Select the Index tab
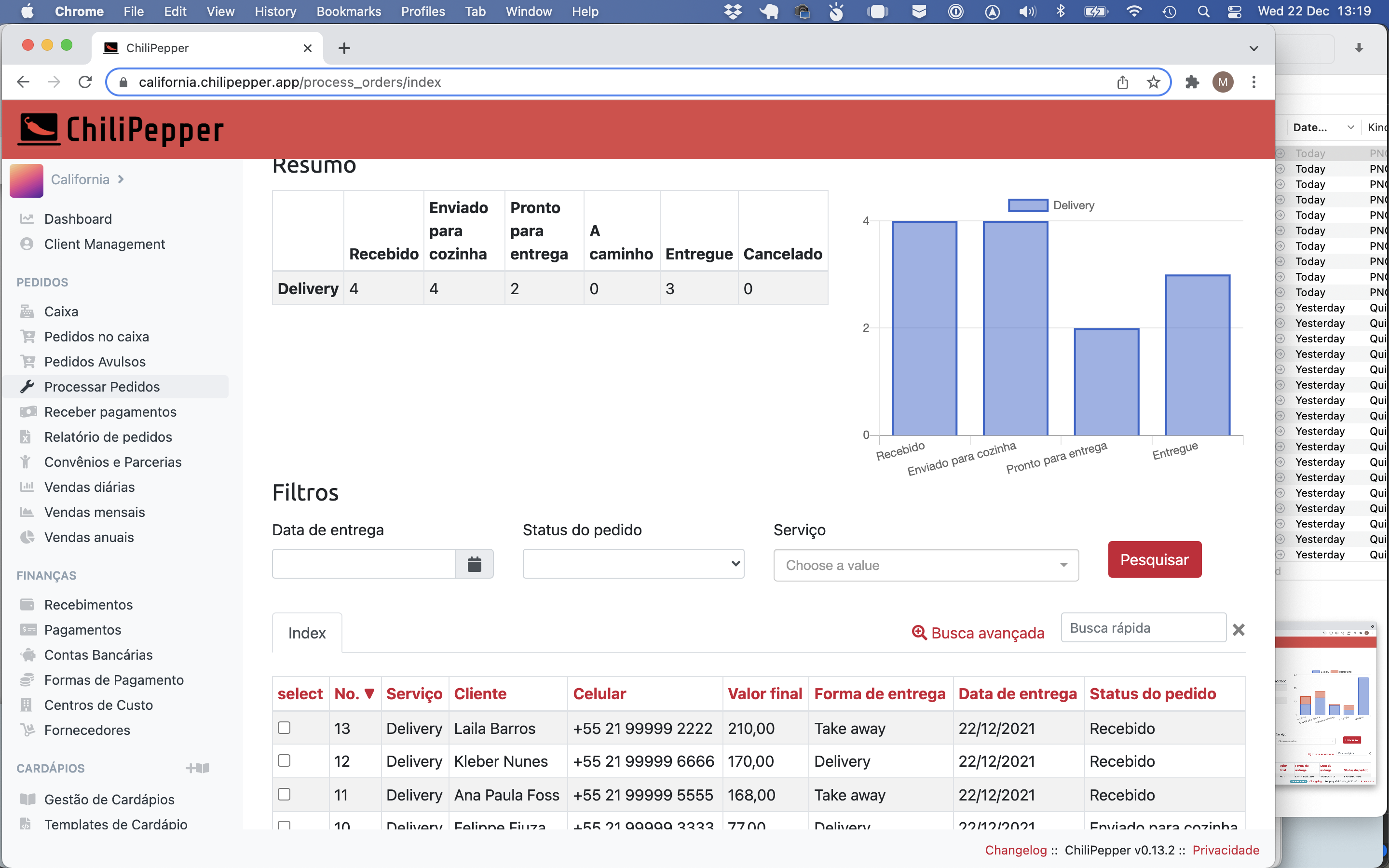 [x=307, y=633]
